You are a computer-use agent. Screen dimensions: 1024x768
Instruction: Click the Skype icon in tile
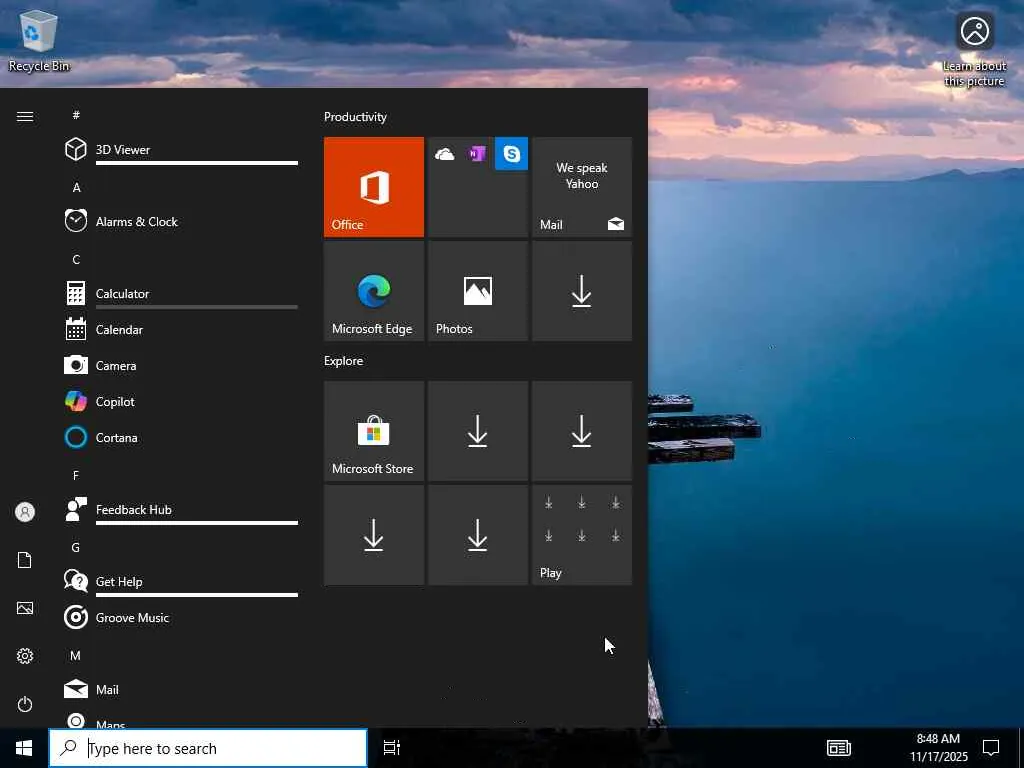tap(511, 153)
